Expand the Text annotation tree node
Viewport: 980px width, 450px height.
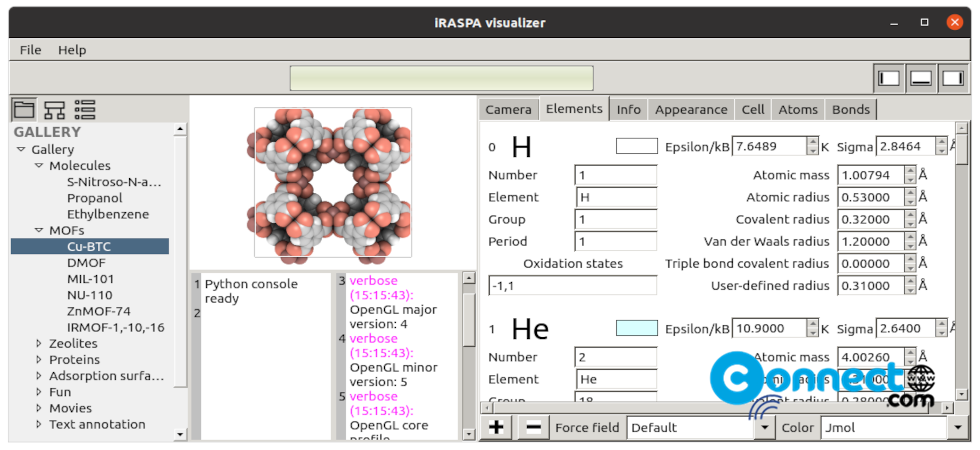(39, 424)
